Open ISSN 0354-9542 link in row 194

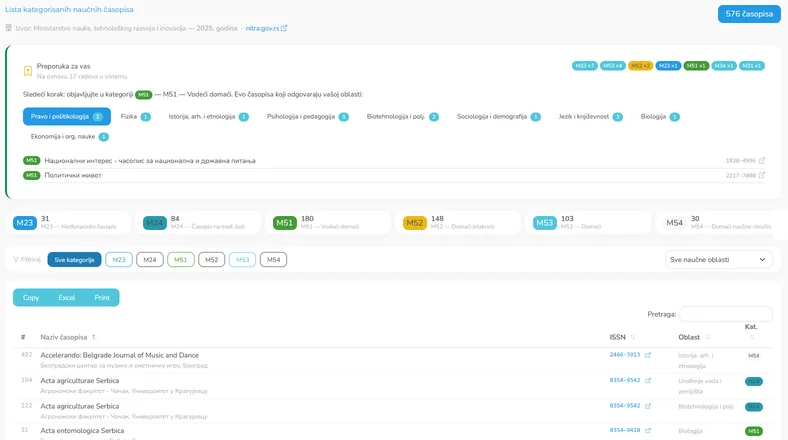625,380
